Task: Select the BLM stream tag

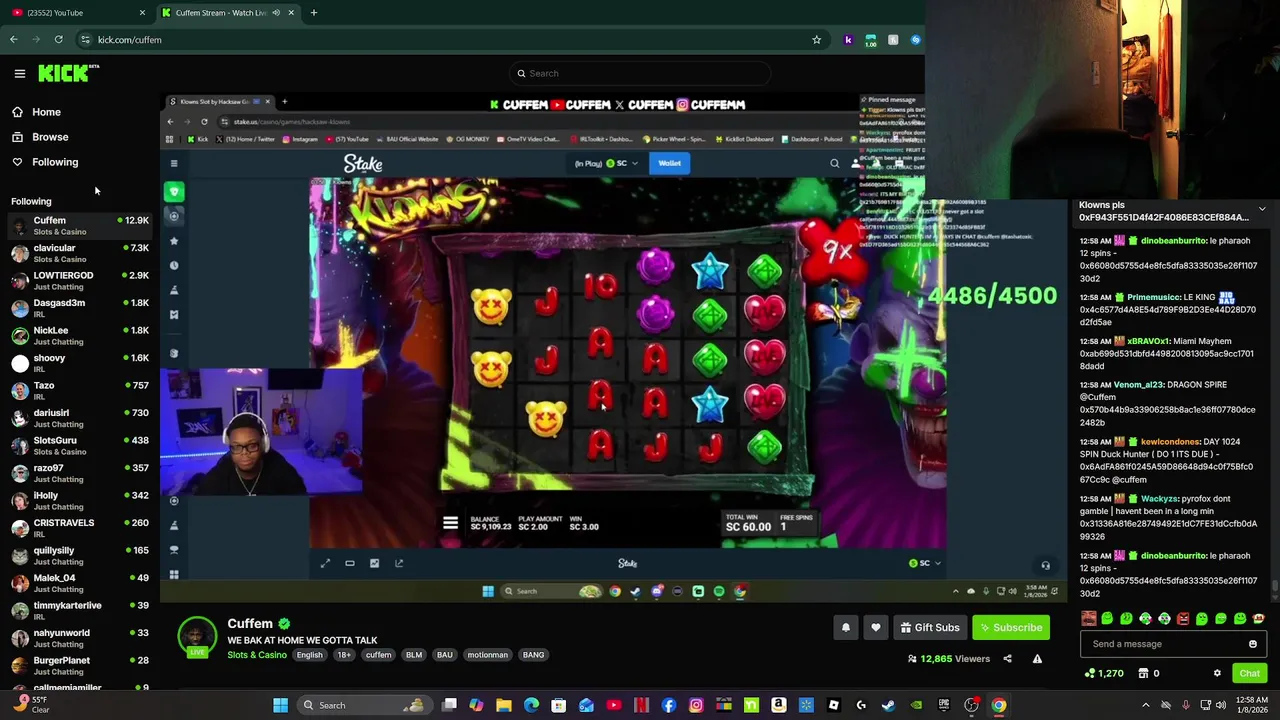Action: 414,655
